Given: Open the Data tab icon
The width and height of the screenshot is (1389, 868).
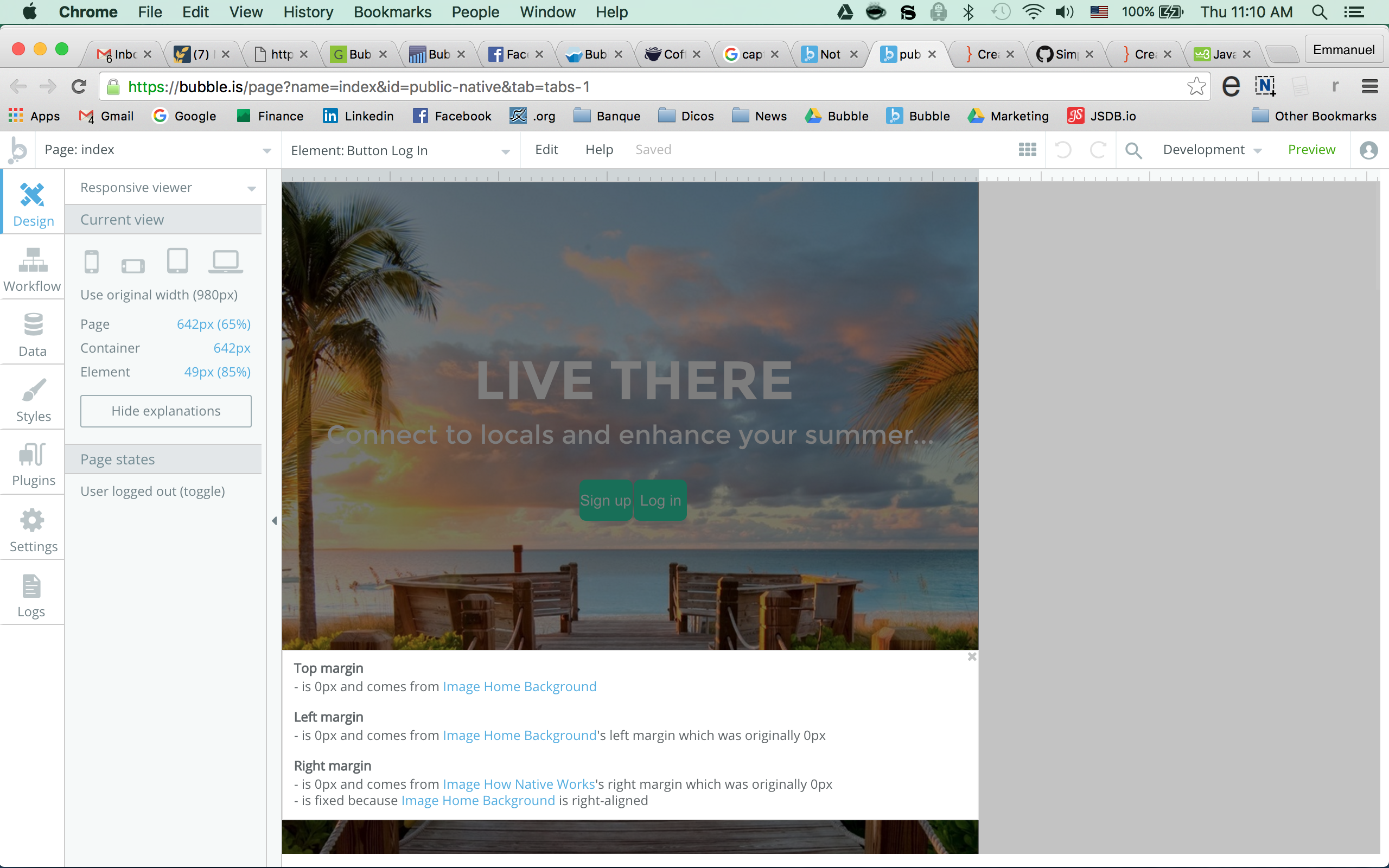Looking at the screenshot, I should (33, 325).
